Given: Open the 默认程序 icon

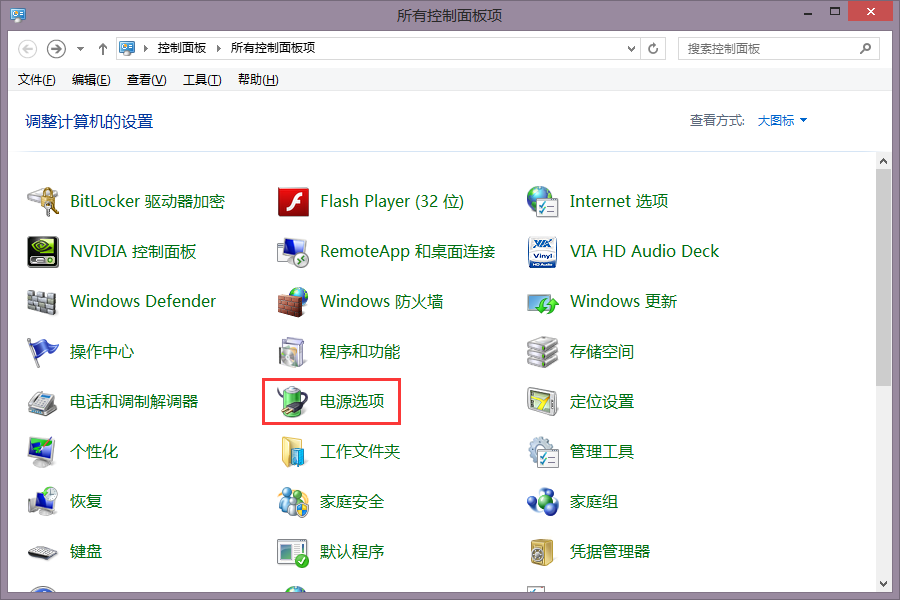Looking at the screenshot, I should click(293, 552).
